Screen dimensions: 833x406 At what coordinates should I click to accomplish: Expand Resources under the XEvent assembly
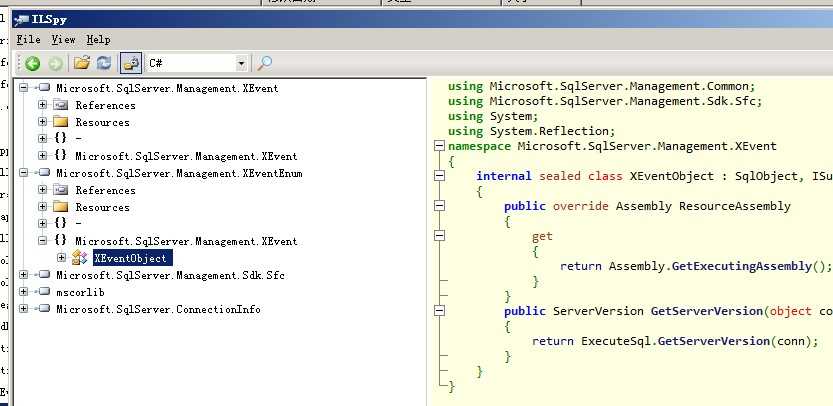point(42,122)
